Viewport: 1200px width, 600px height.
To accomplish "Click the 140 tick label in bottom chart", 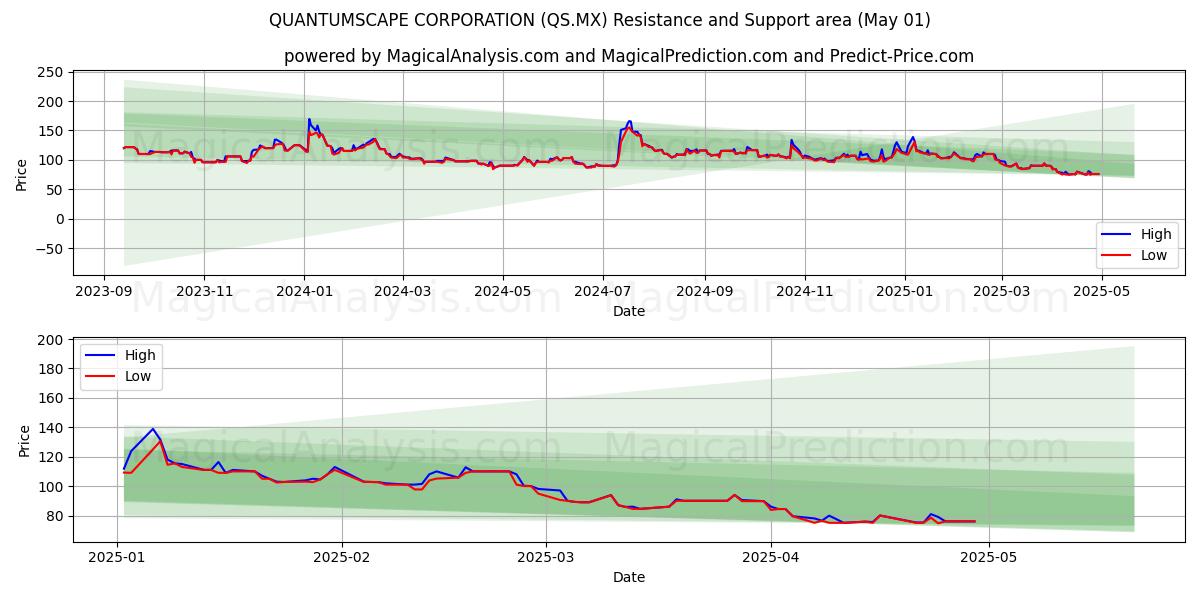I will point(51,428).
